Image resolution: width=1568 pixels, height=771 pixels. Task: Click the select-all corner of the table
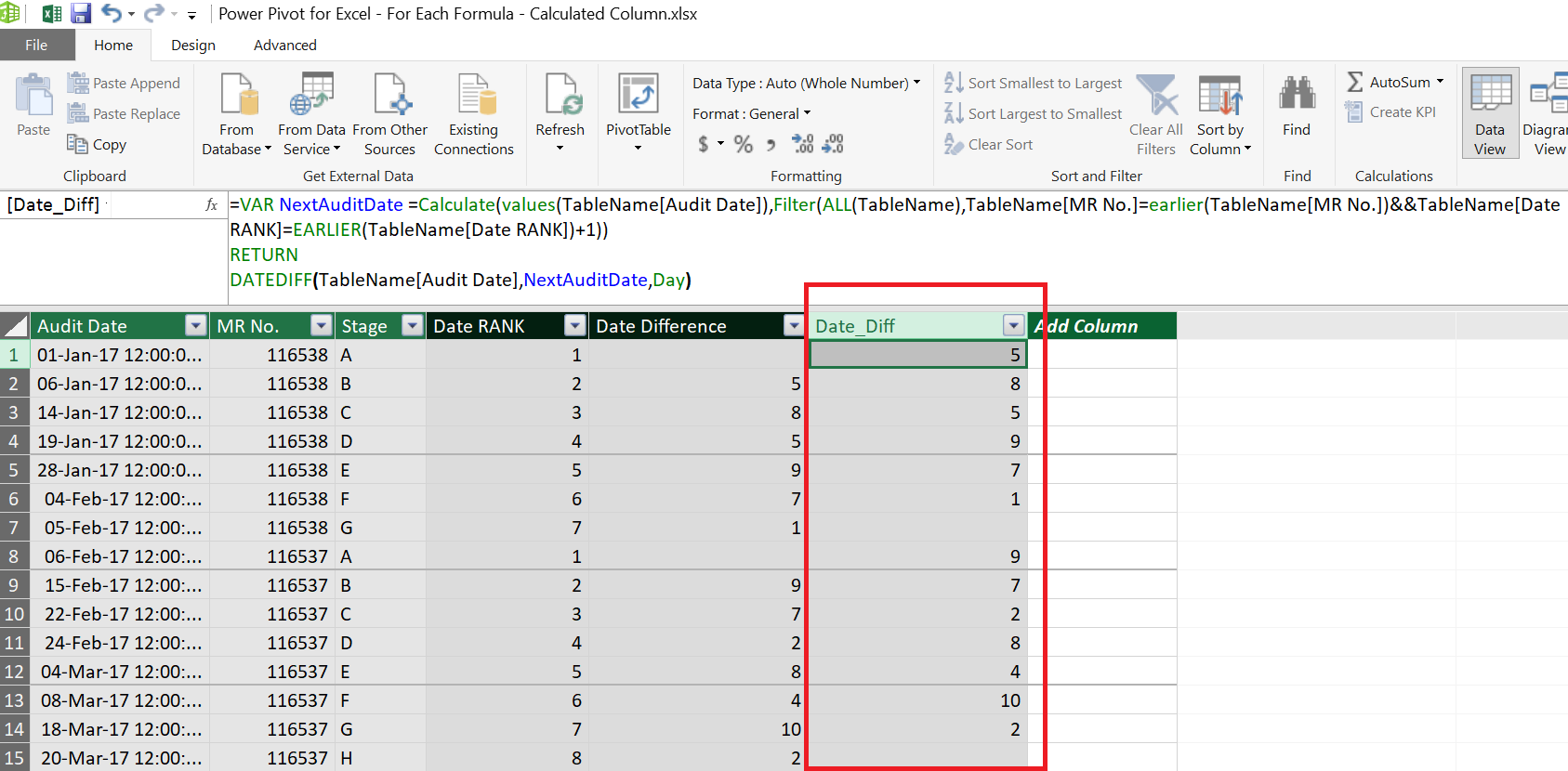pos(14,326)
